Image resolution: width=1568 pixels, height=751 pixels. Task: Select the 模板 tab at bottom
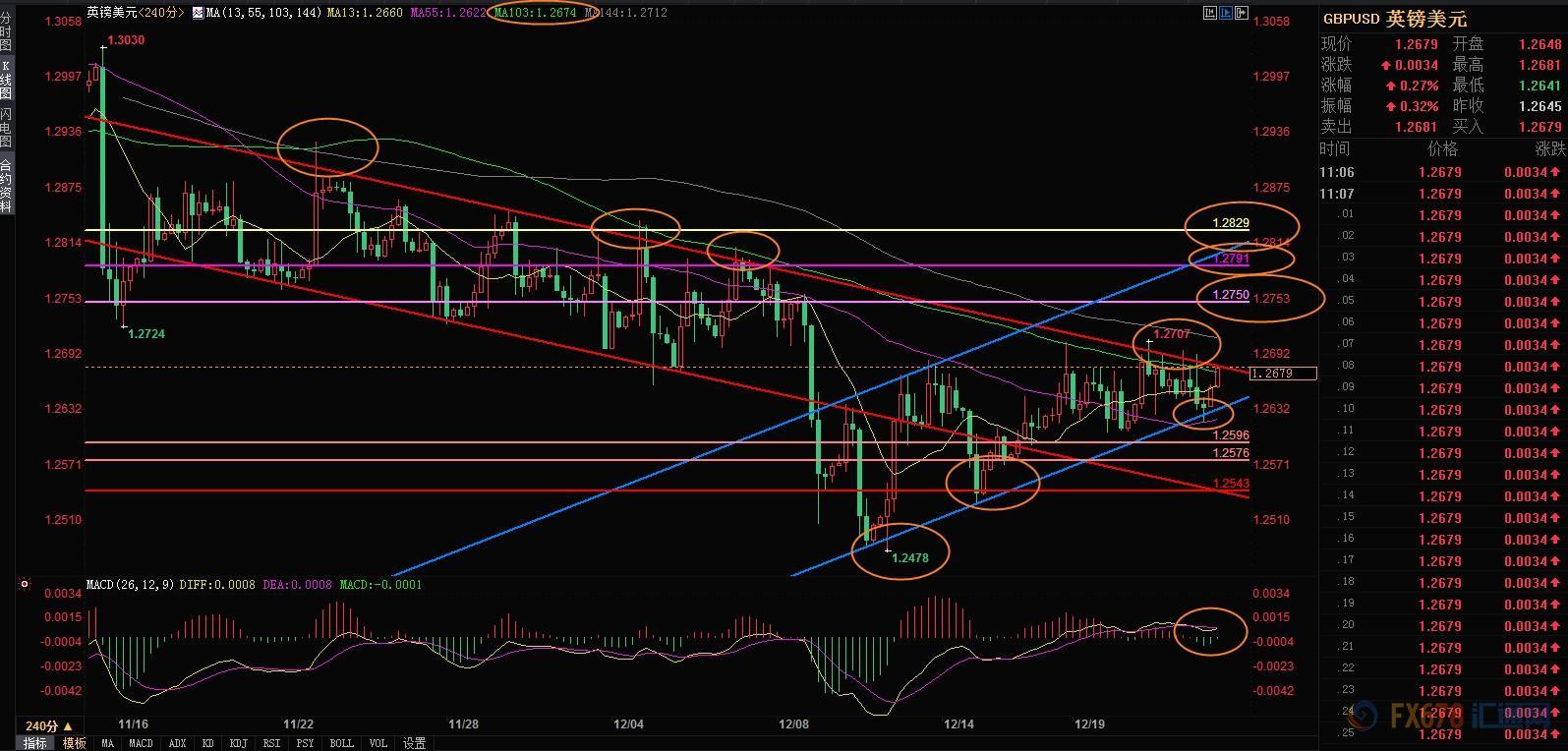pos(75,743)
